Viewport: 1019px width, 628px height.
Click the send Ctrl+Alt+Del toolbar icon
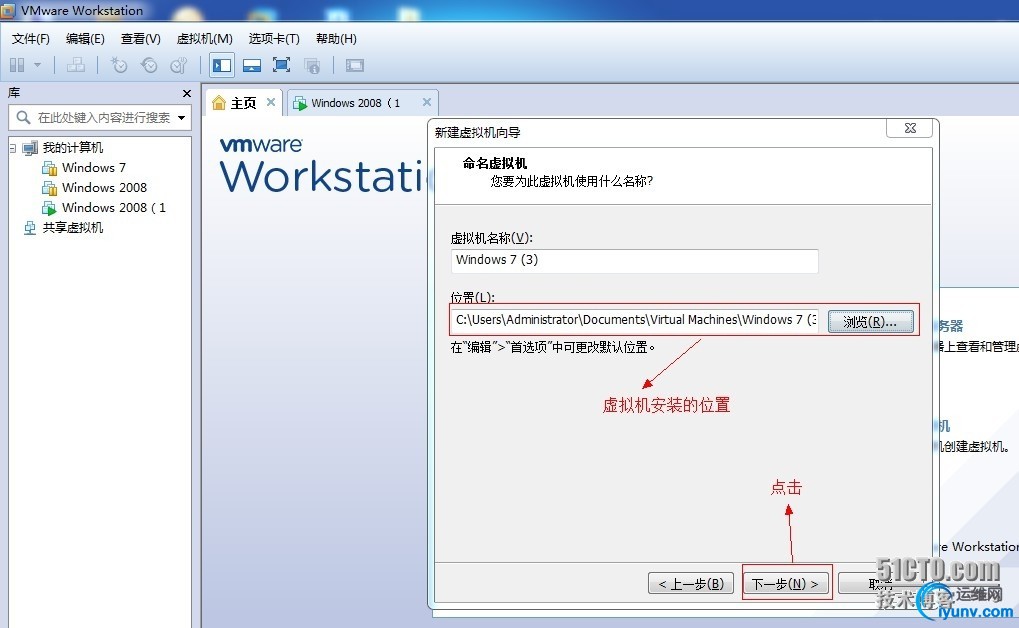[76, 65]
